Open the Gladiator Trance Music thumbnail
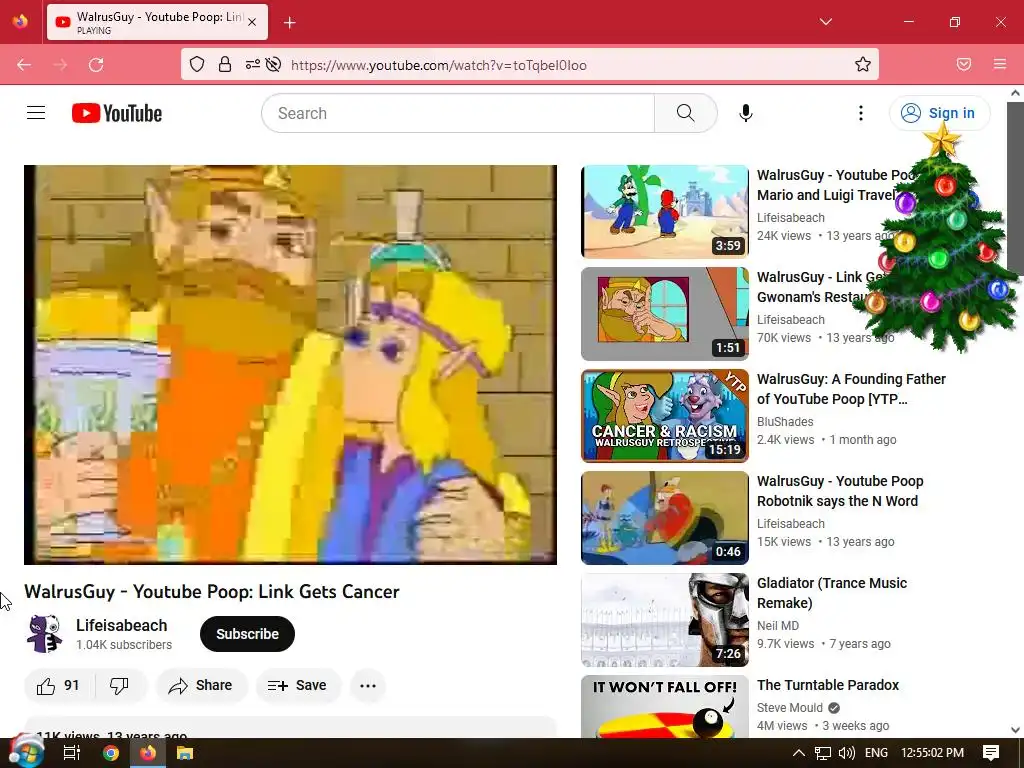 click(665, 620)
